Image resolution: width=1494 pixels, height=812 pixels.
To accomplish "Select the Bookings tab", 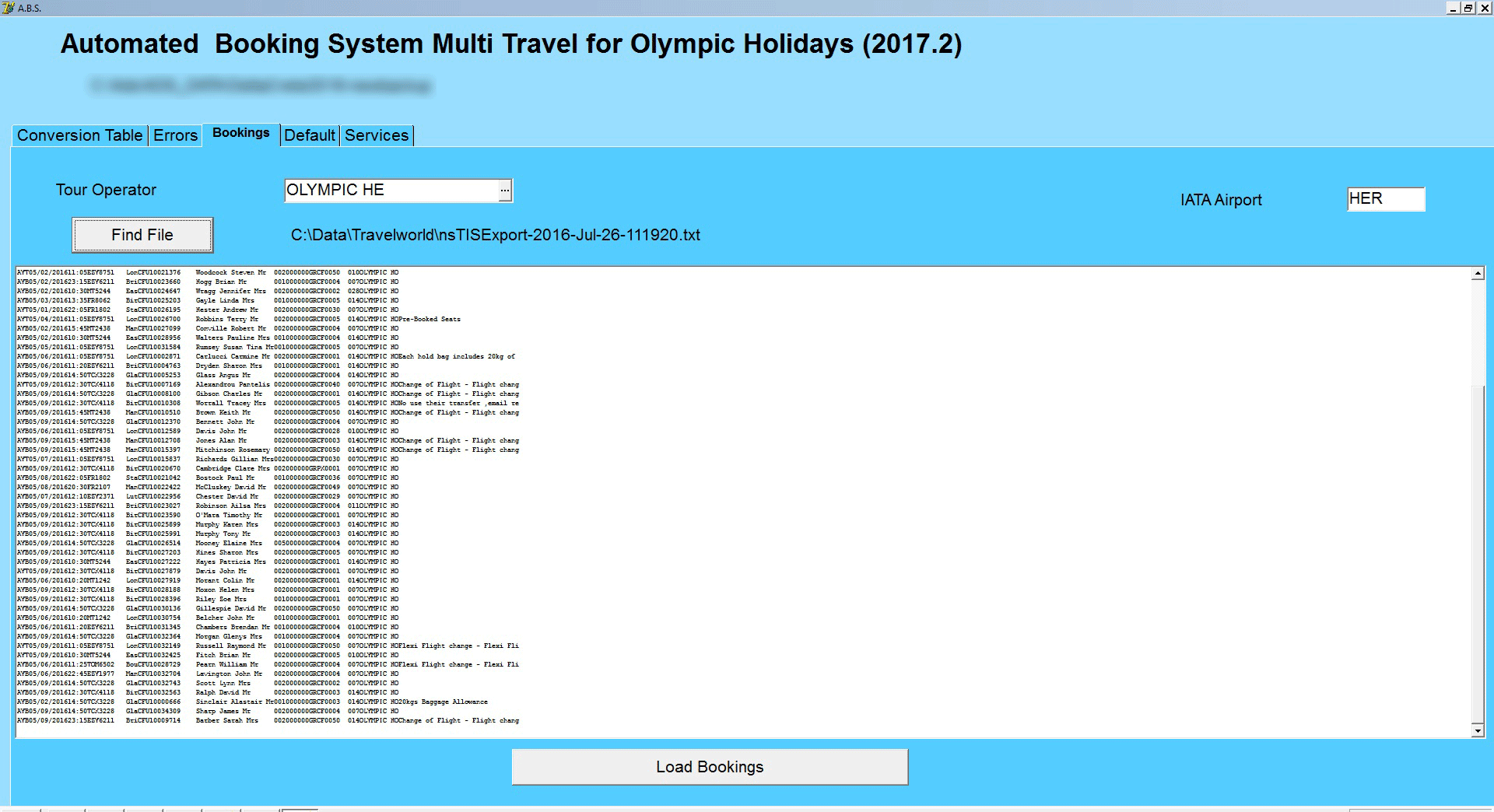I will 240,133.
